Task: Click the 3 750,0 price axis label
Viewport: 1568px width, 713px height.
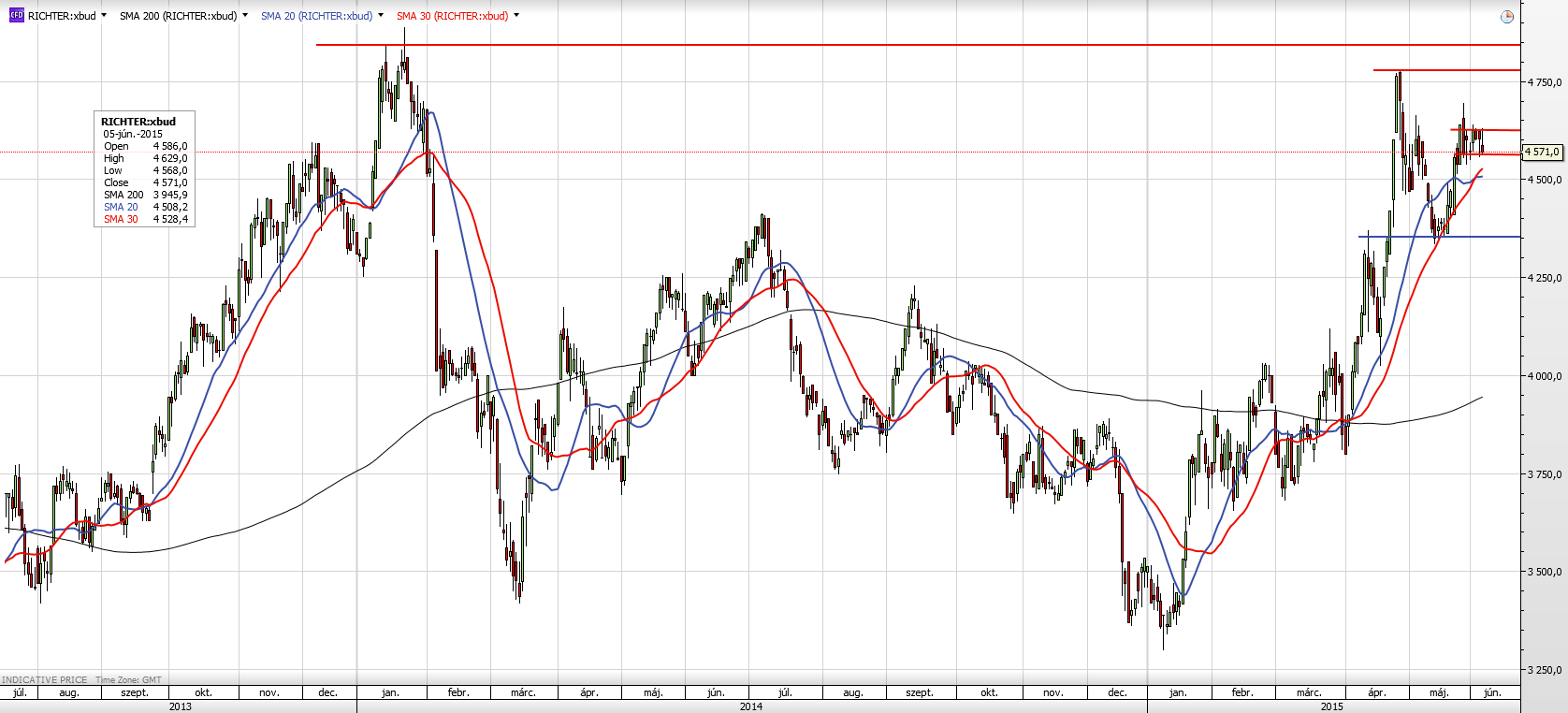Action: tap(1545, 474)
